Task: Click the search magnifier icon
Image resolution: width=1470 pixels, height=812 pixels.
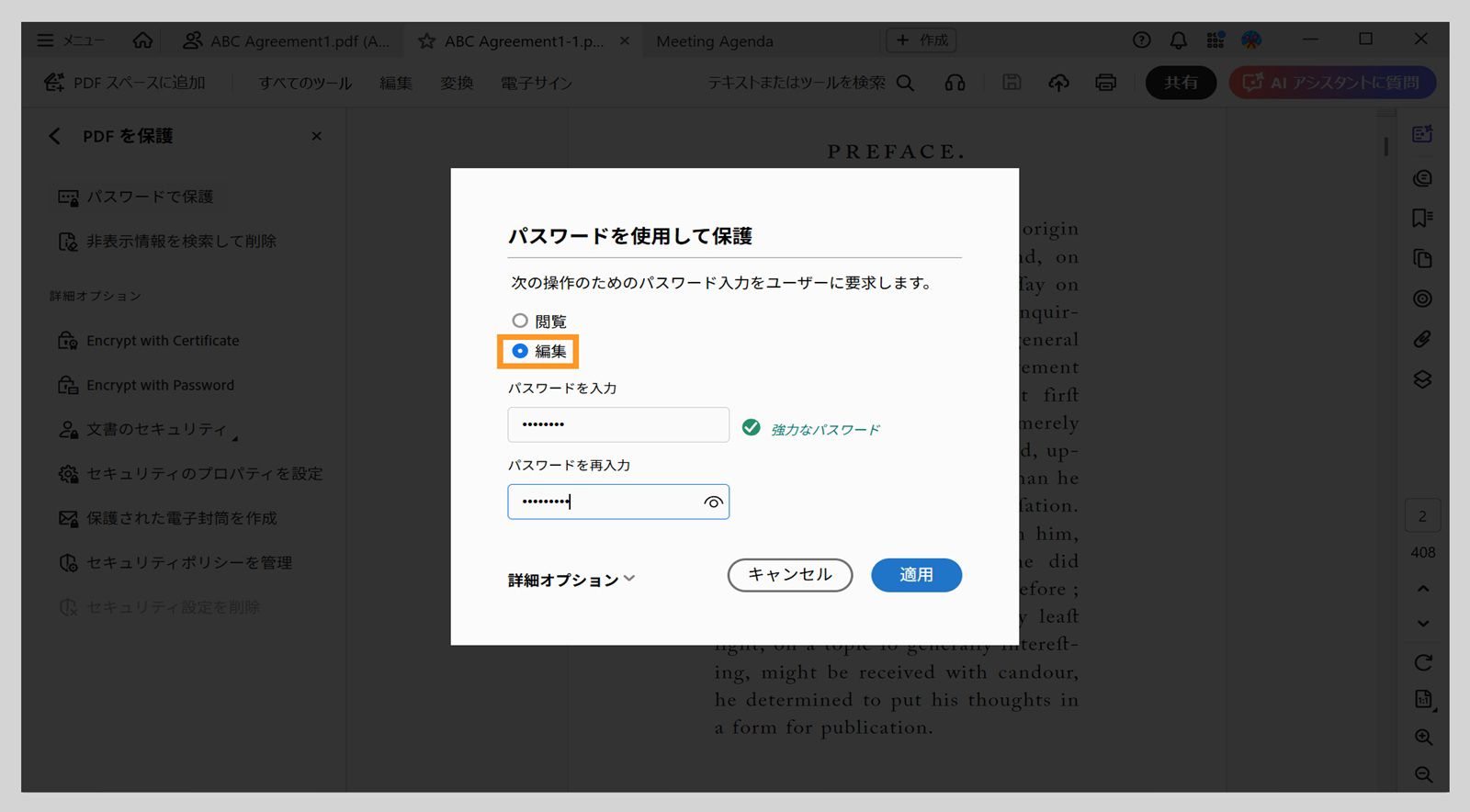Action: [905, 83]
